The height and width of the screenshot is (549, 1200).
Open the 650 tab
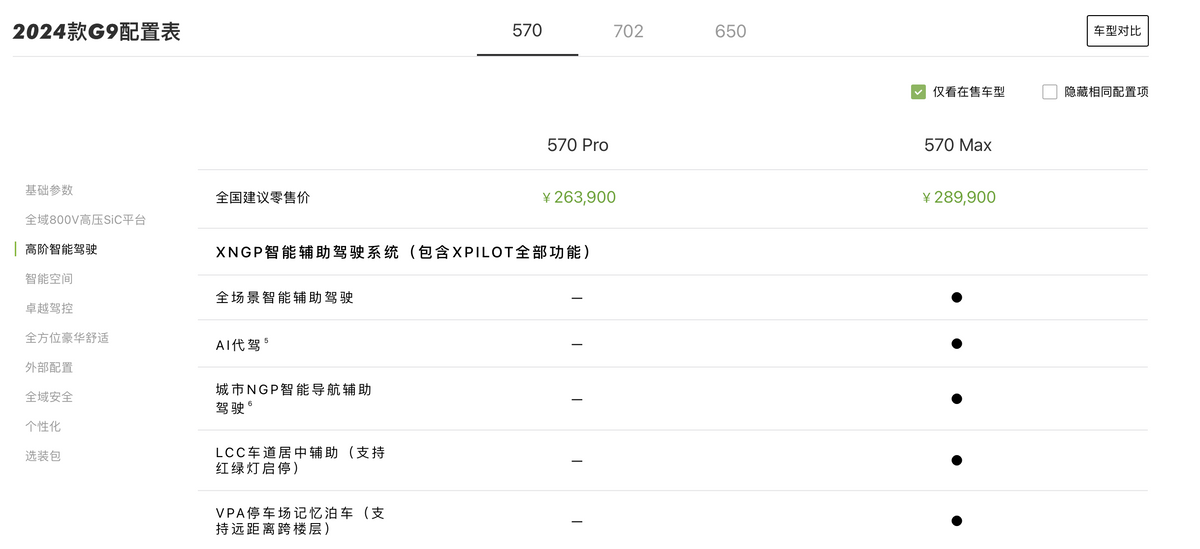click(730, 32)
